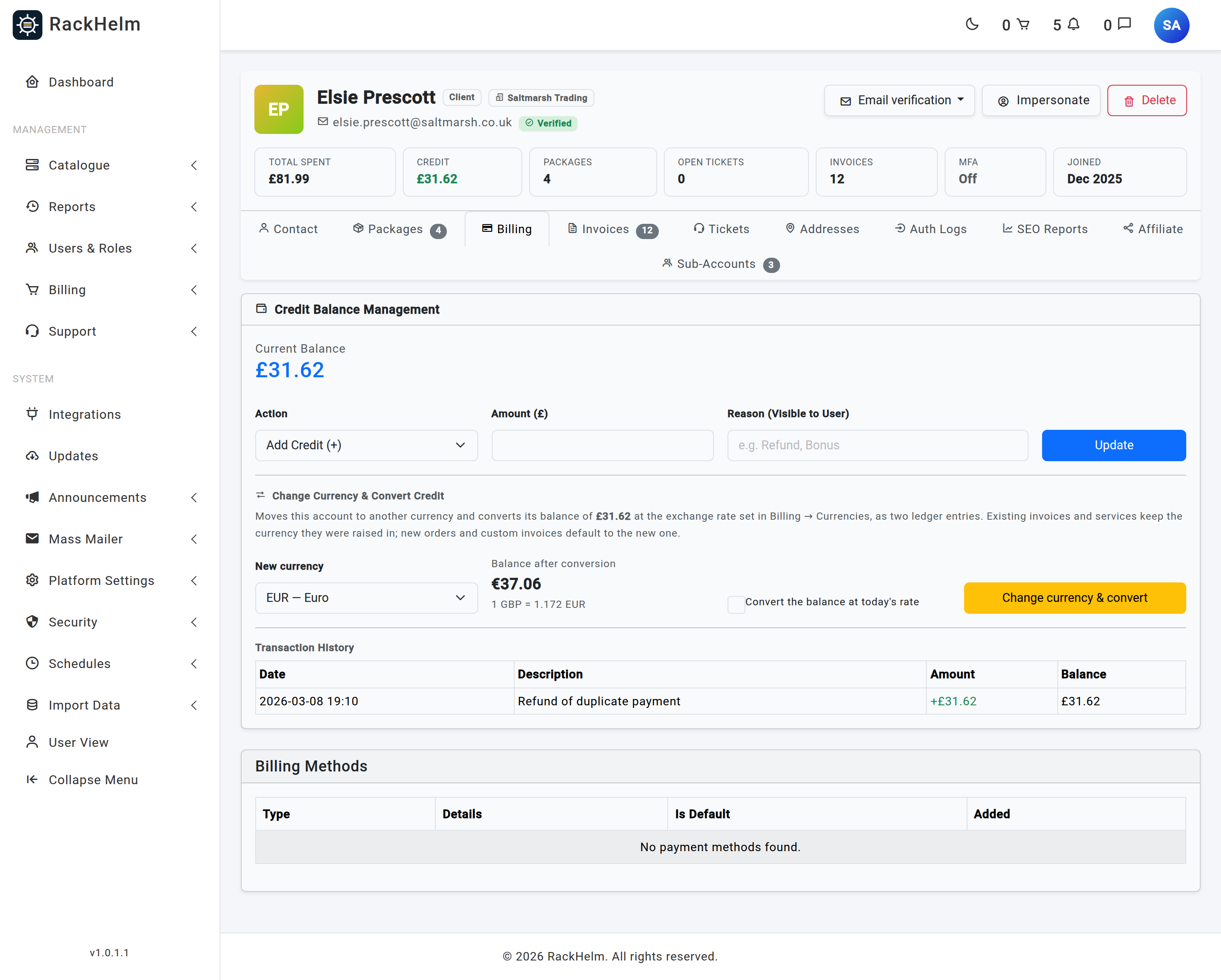Open the shopping cart icon

click(x=1023, y=24)
